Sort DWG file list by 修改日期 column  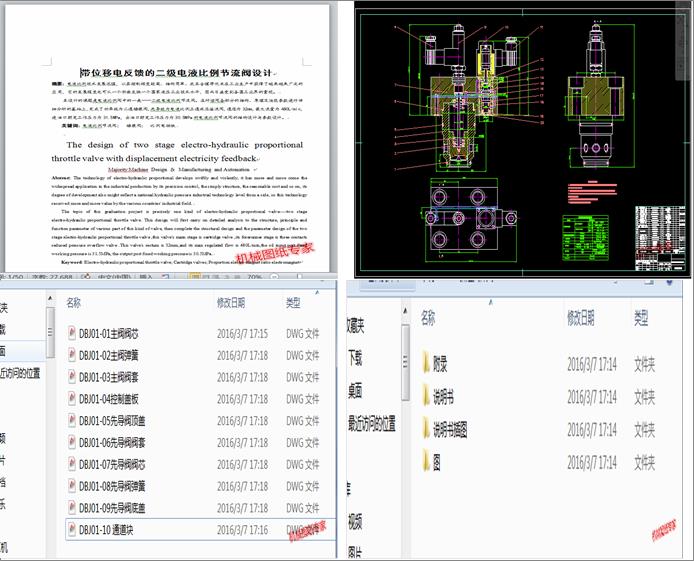pyautogui.click(x=231, y=303)
